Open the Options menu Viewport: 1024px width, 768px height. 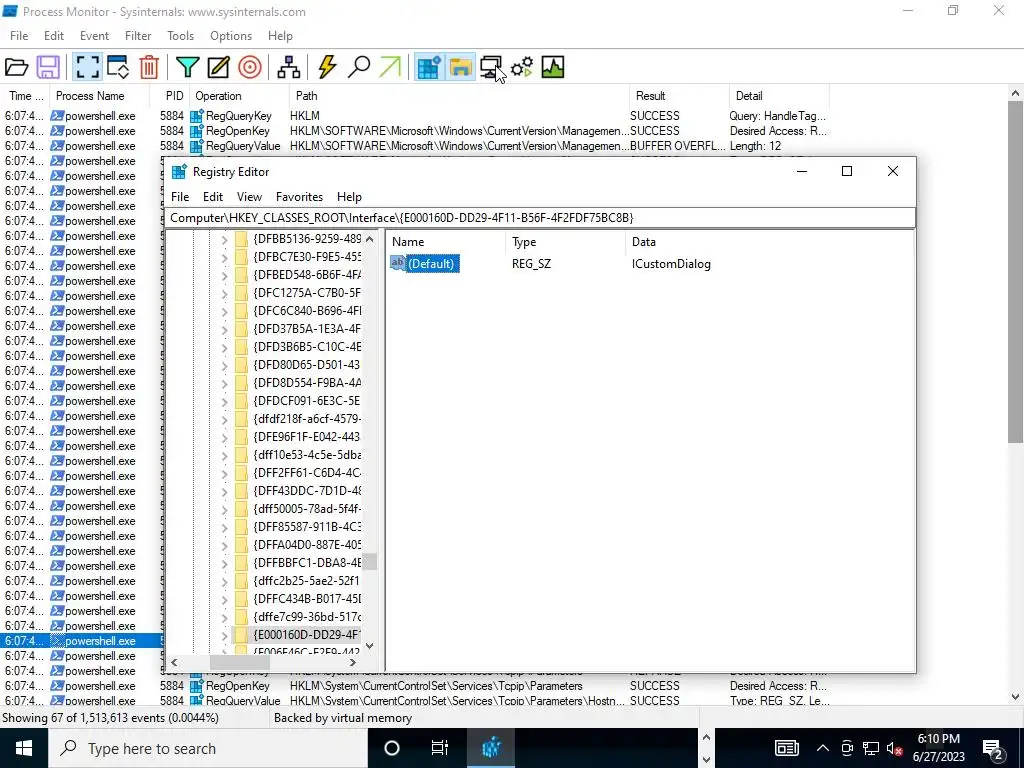231,36
